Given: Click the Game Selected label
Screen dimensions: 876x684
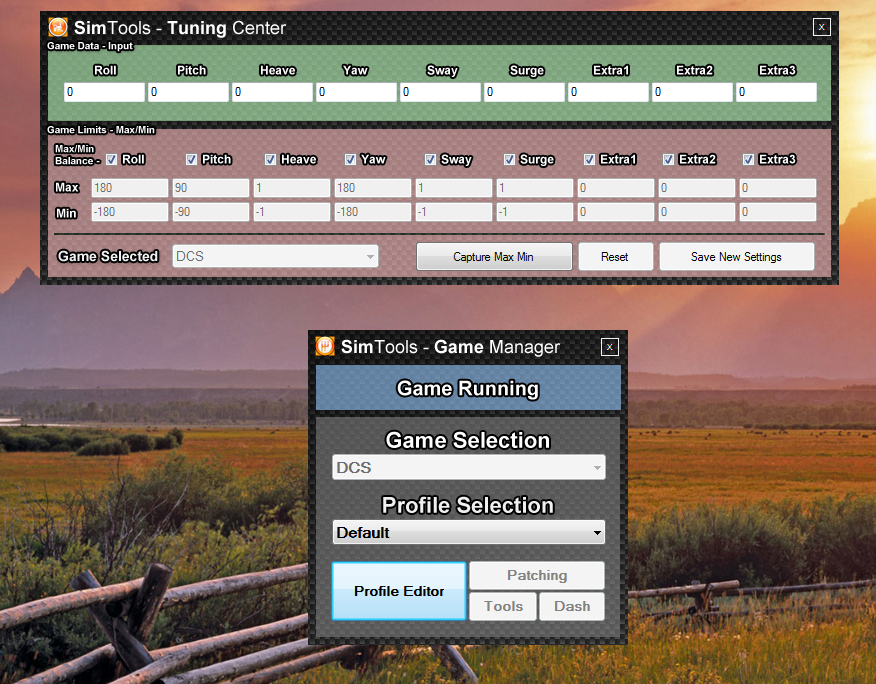Looking at the screenshot, I should tap(108, 256).
